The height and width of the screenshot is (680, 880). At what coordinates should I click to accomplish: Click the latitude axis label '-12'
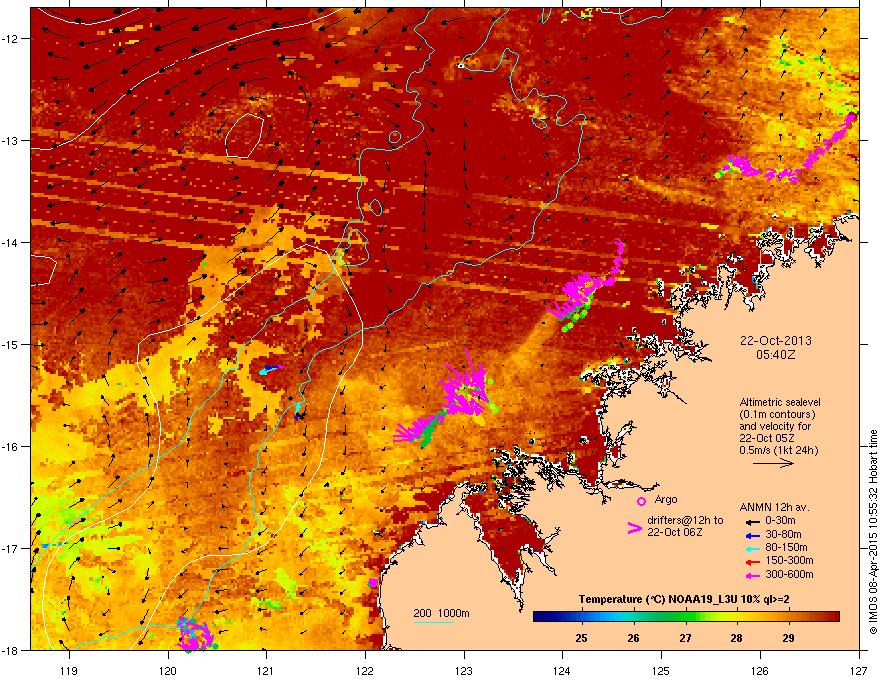coord(12,39)
